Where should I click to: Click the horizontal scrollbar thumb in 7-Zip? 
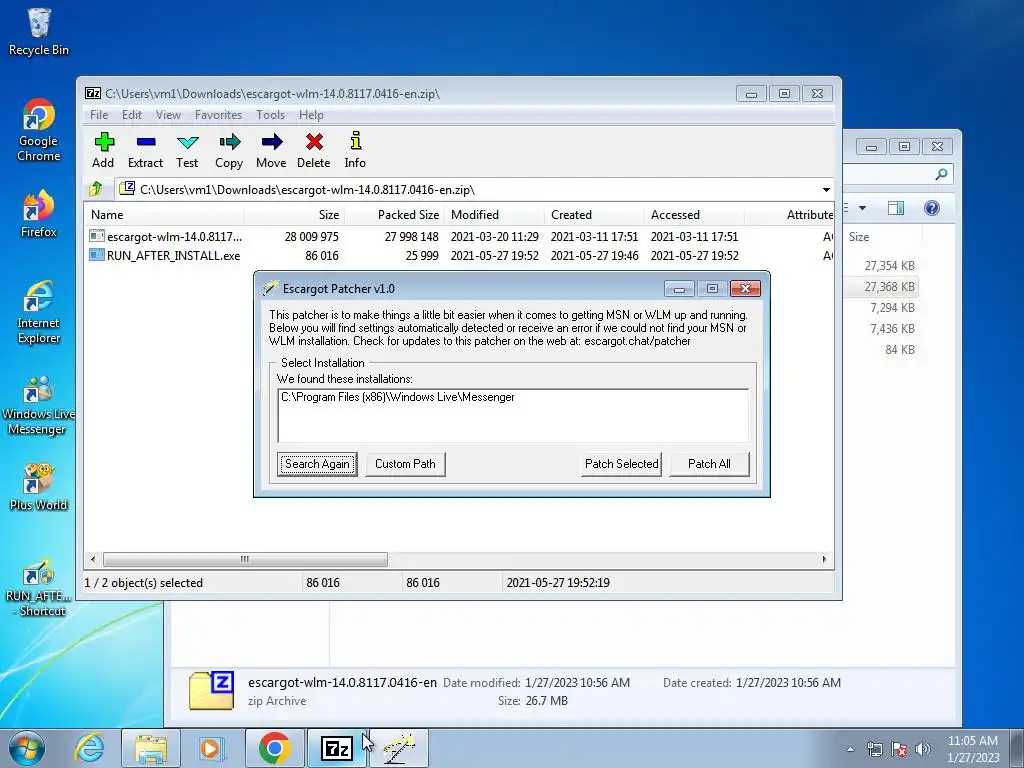[x=245, y=560]
